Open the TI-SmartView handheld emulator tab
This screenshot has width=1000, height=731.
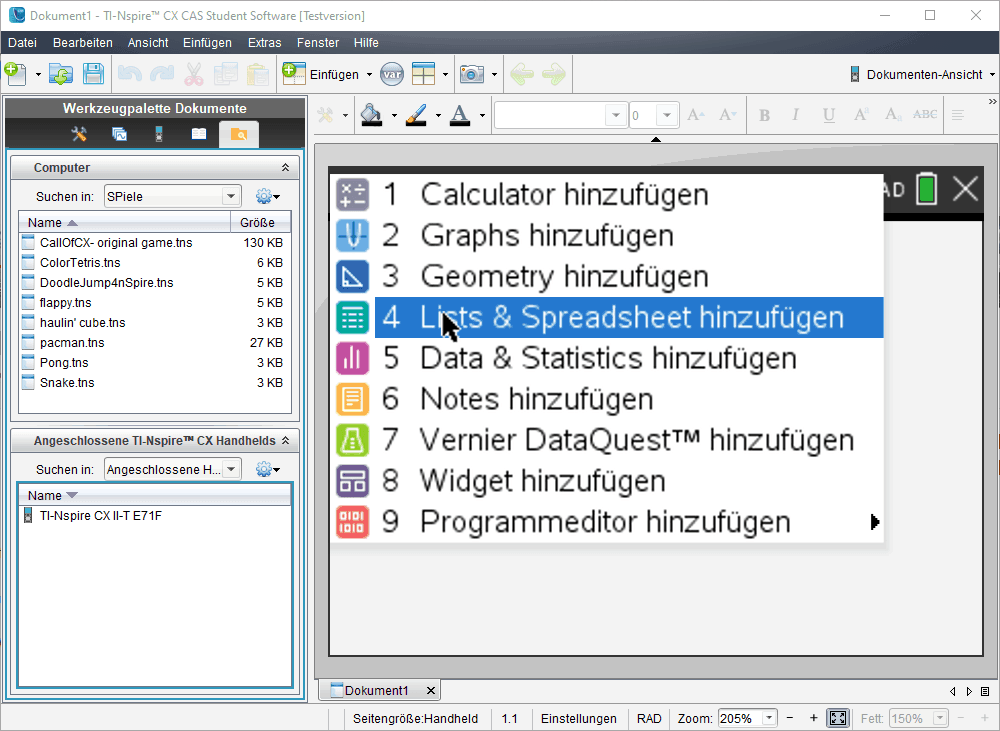click(159, 134)
